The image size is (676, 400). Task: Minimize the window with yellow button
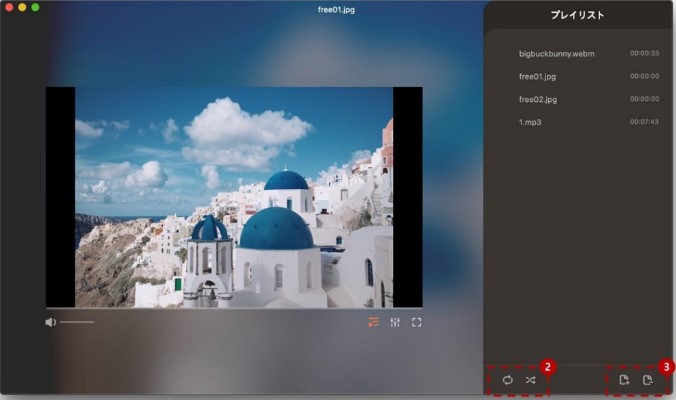[22, 7]
